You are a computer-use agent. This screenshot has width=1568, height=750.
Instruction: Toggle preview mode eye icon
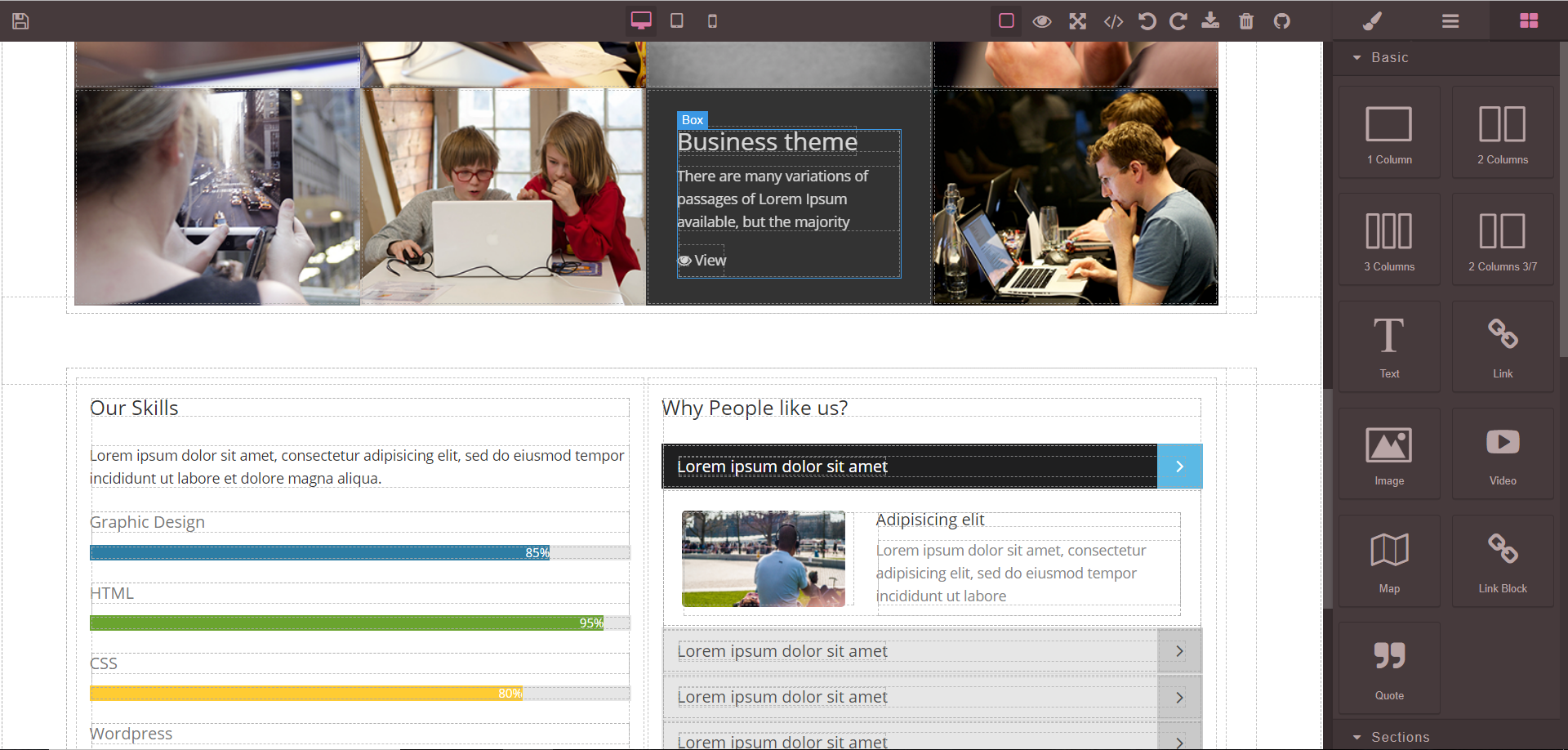(1042, 21)
